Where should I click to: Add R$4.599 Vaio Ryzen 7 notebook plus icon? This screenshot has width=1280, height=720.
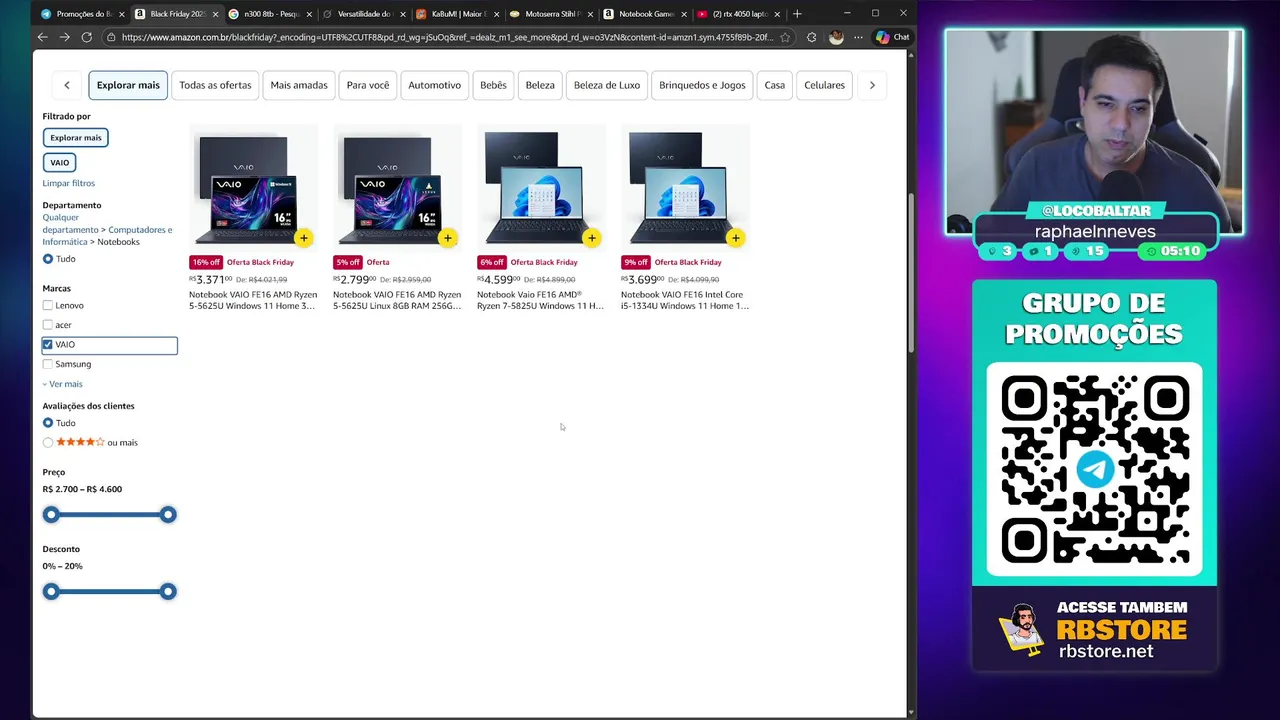pyautogui.click(x=591, y=238)
